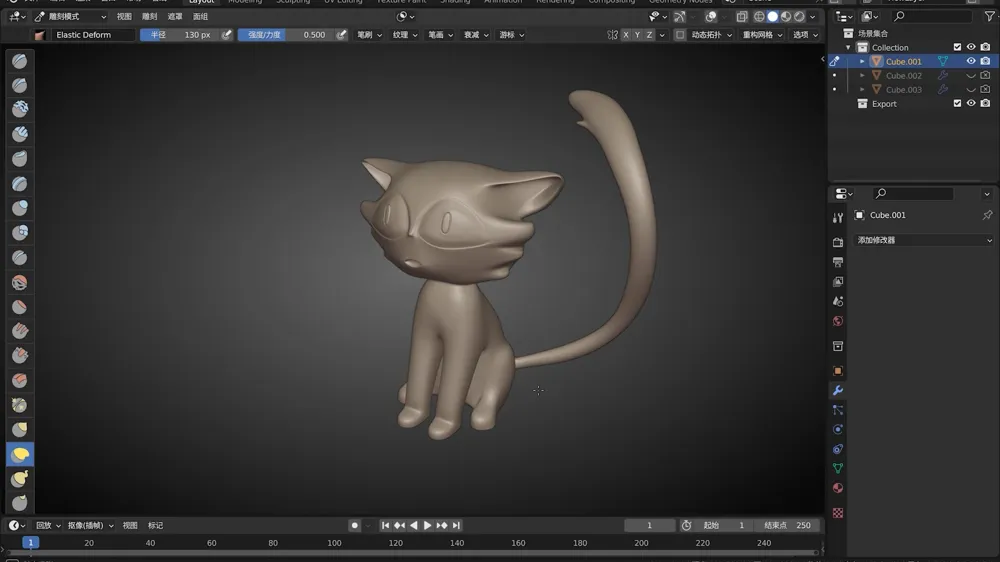
Task: Open the timeline 标记 menu
Action: coord(156,526)
